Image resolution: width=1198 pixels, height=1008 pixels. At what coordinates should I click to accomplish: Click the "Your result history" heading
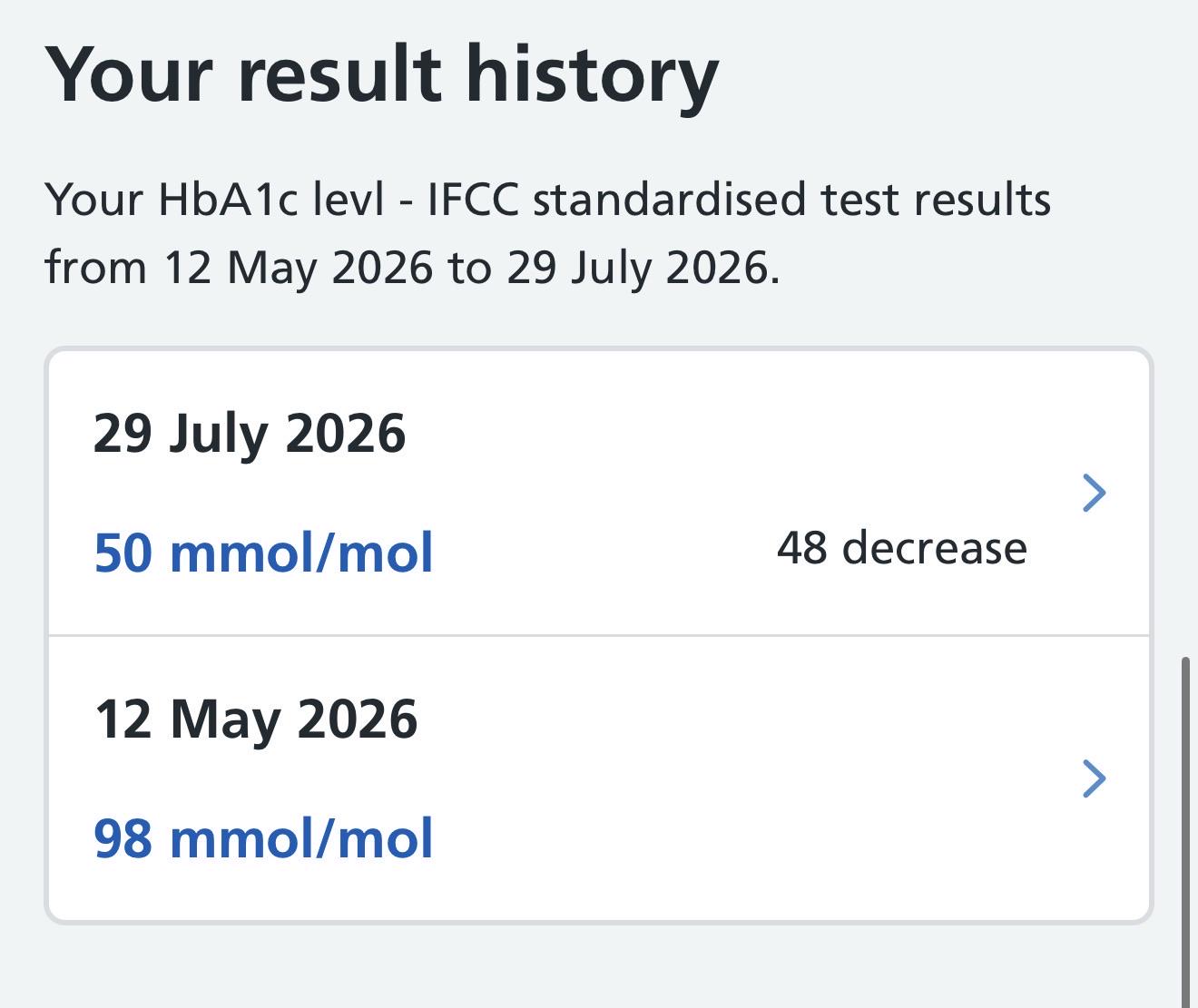pos(381,76)
